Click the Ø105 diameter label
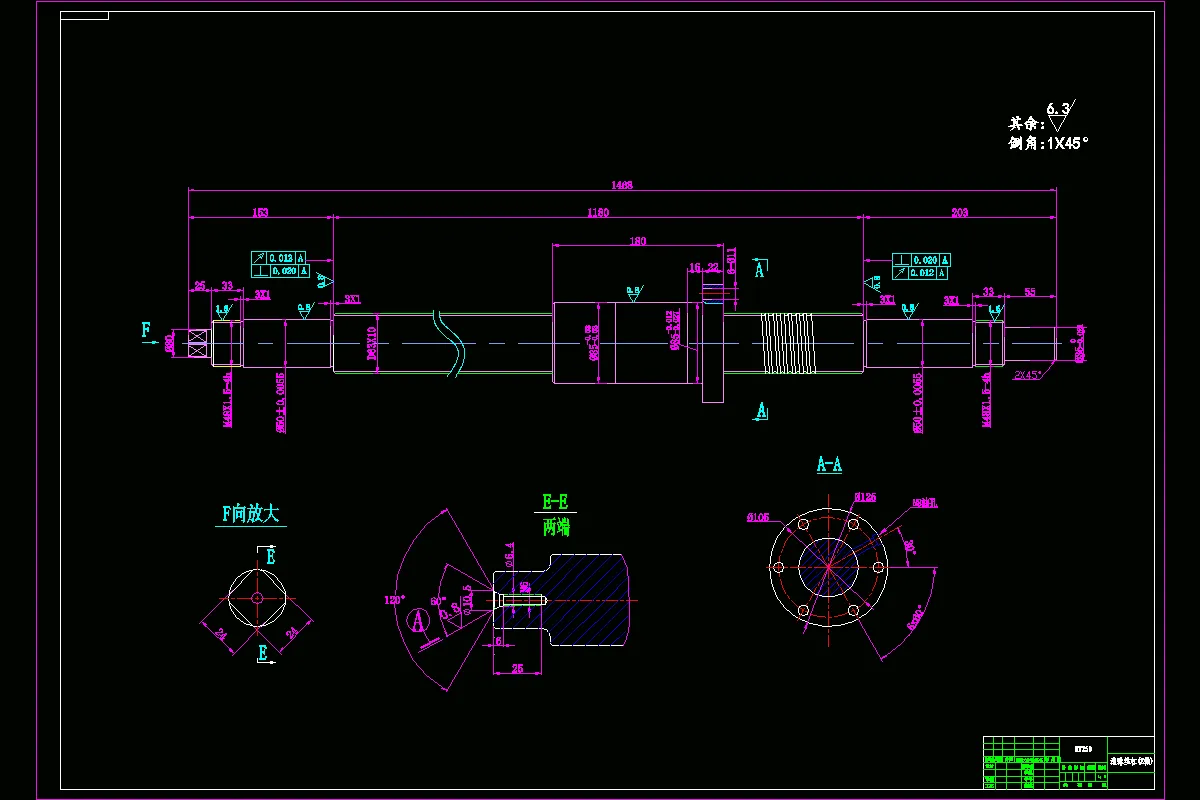1200x800 pixels. (x=758, y=517)
